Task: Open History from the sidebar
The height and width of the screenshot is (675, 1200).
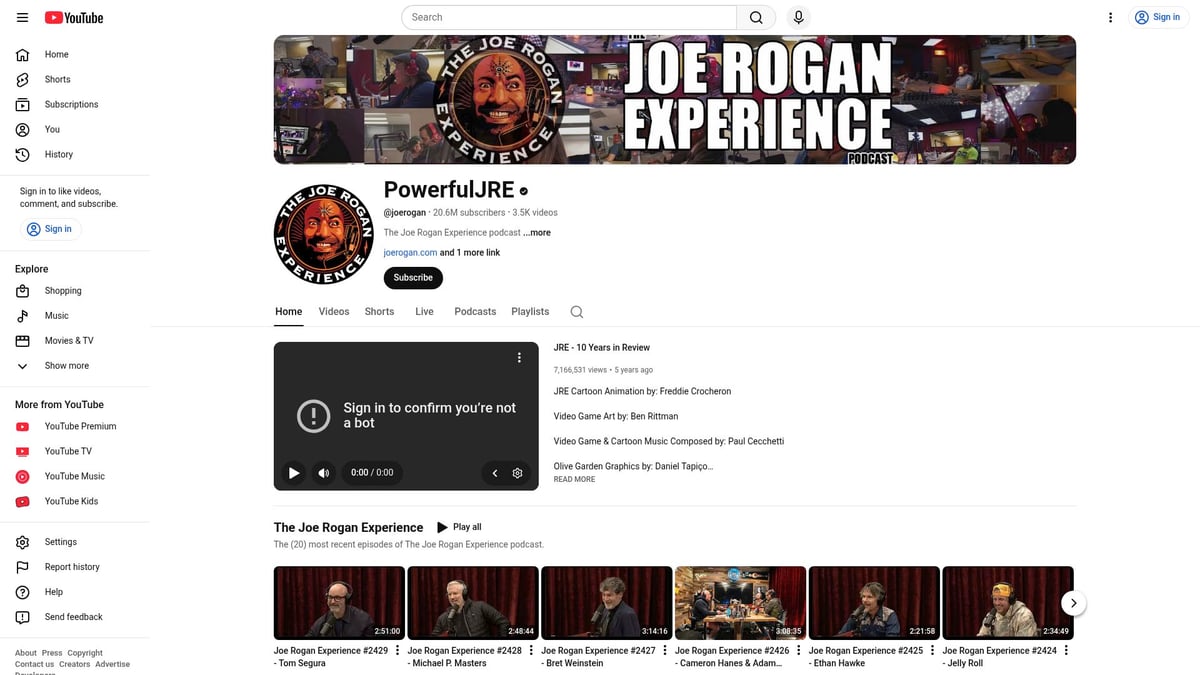Action: (x=58, y=154)
